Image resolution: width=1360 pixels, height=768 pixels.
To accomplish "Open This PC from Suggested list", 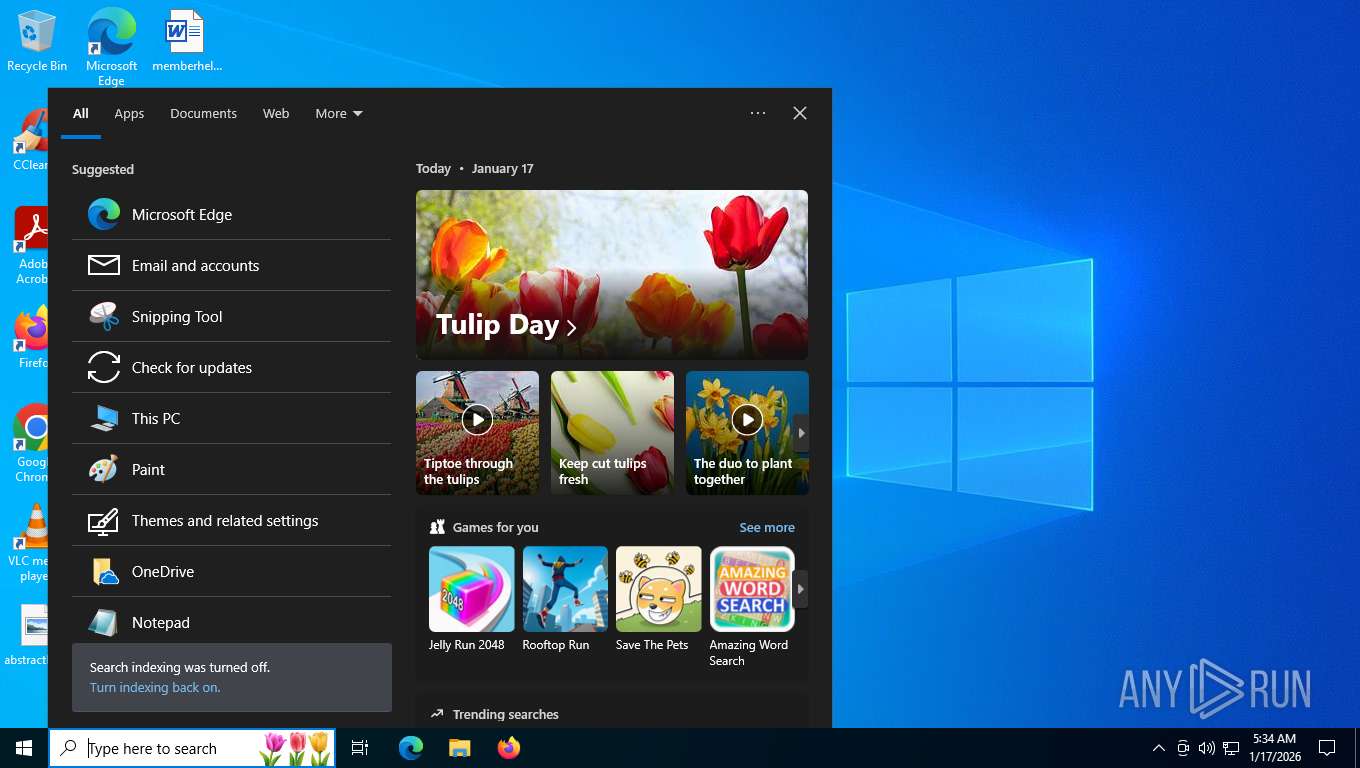I will click(x=231, y=418).
